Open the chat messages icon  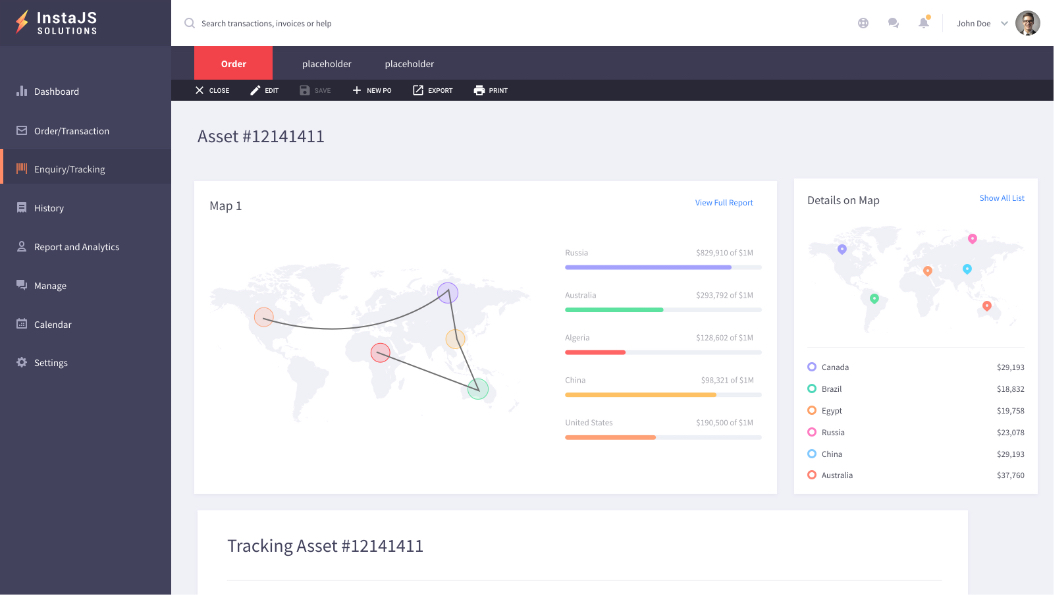893,23
